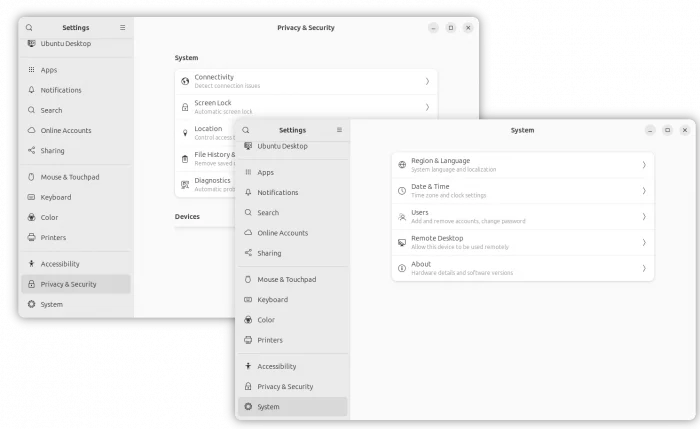Screen dimensions: 700x429
Task: Click the search icon in the Privacy & Security window
Action: pos(29,28)
